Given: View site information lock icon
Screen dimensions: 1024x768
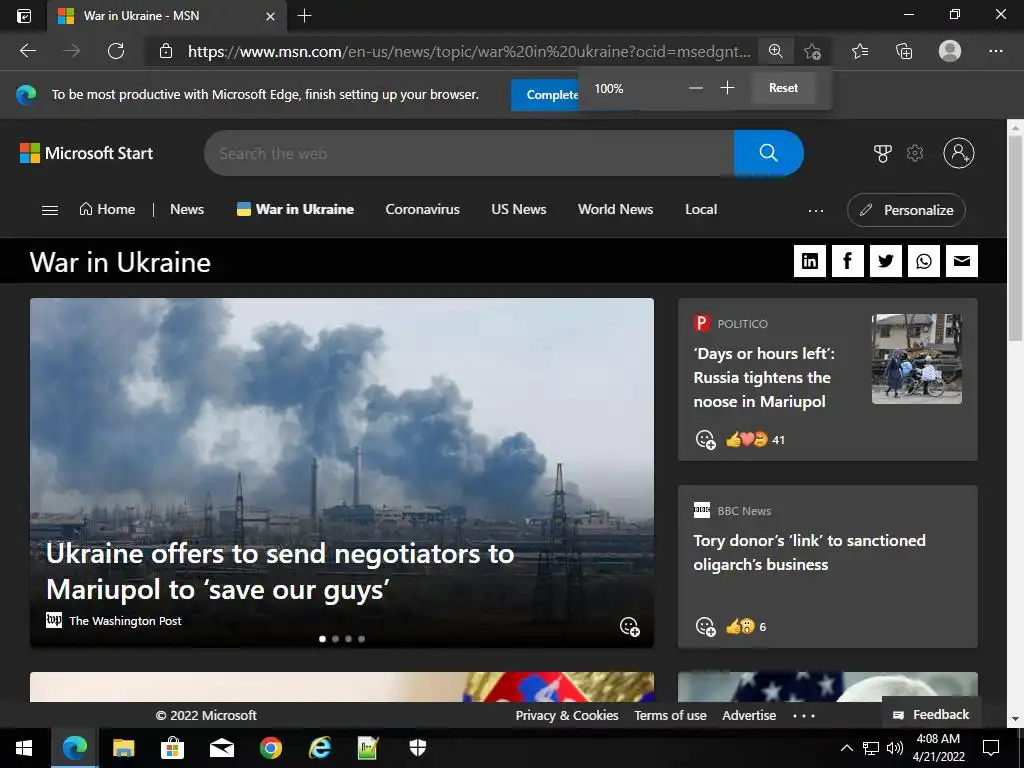Looking at the screenshot, I should tap(166, 51).
